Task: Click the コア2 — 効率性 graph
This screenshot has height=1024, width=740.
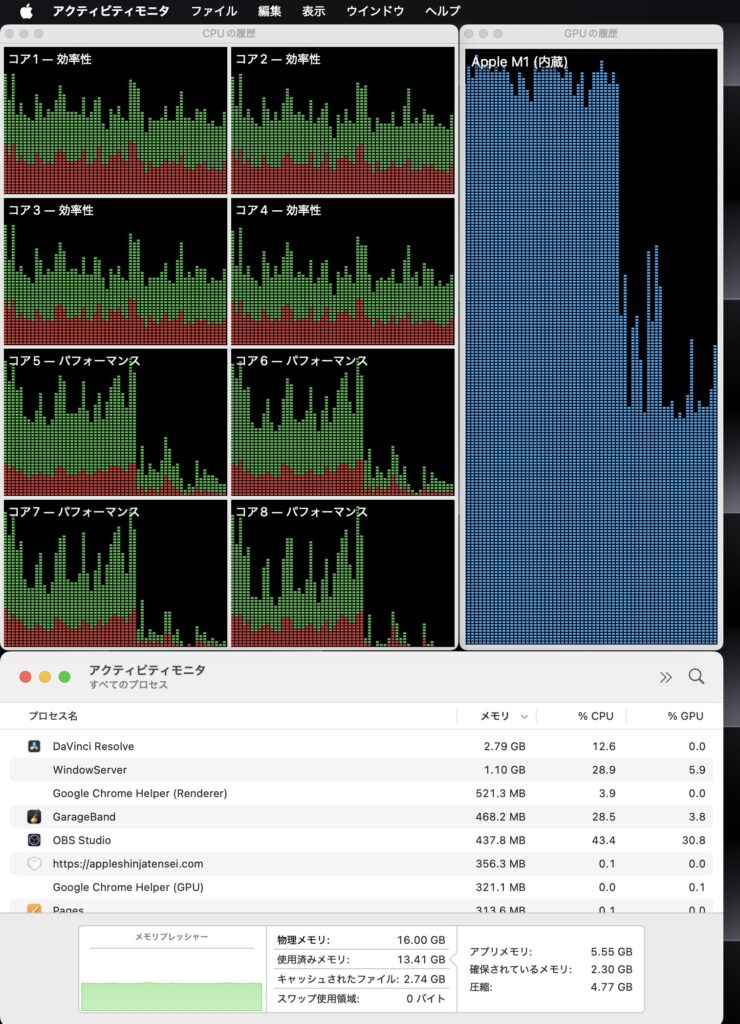Action: (x=343, y=120)
